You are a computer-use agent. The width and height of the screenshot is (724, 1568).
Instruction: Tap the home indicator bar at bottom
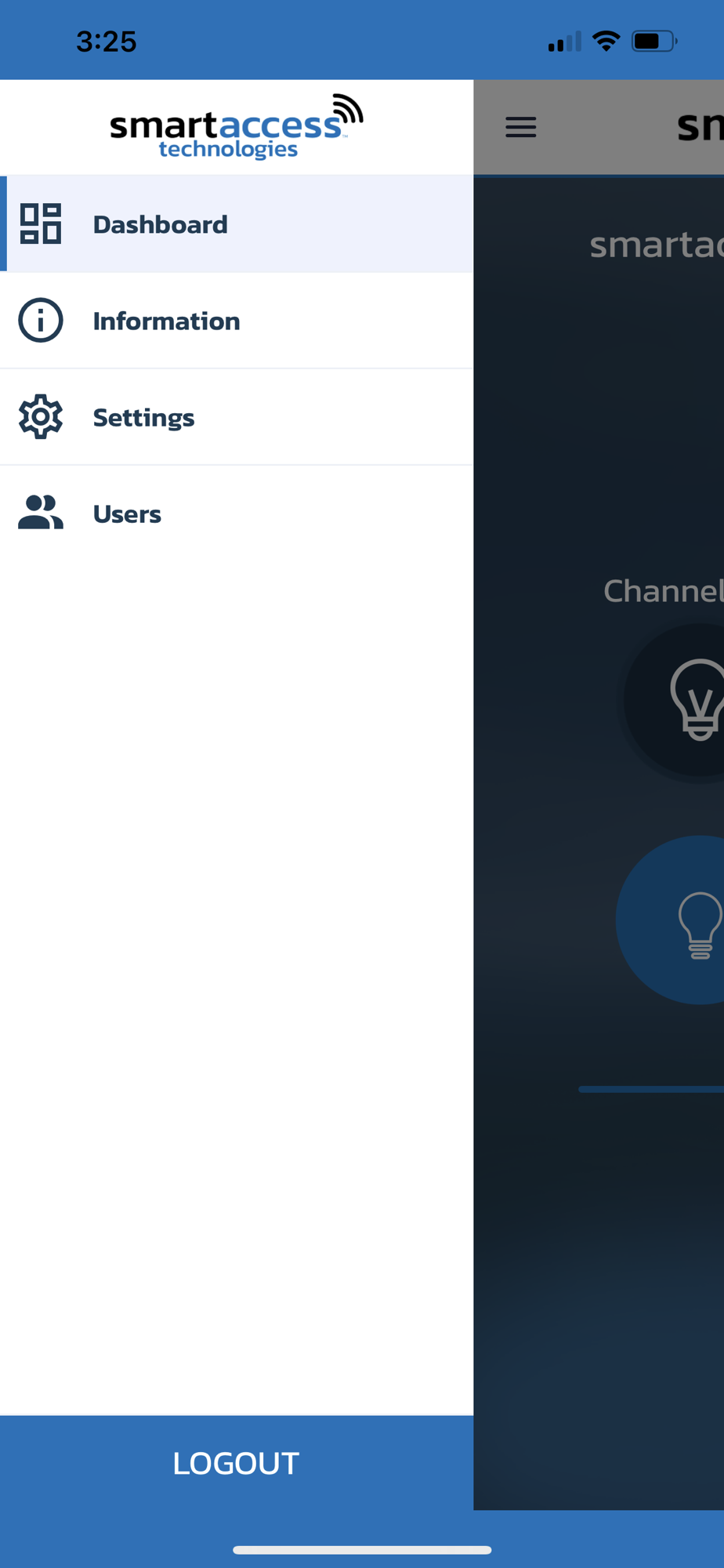(x=362, y=1550)
